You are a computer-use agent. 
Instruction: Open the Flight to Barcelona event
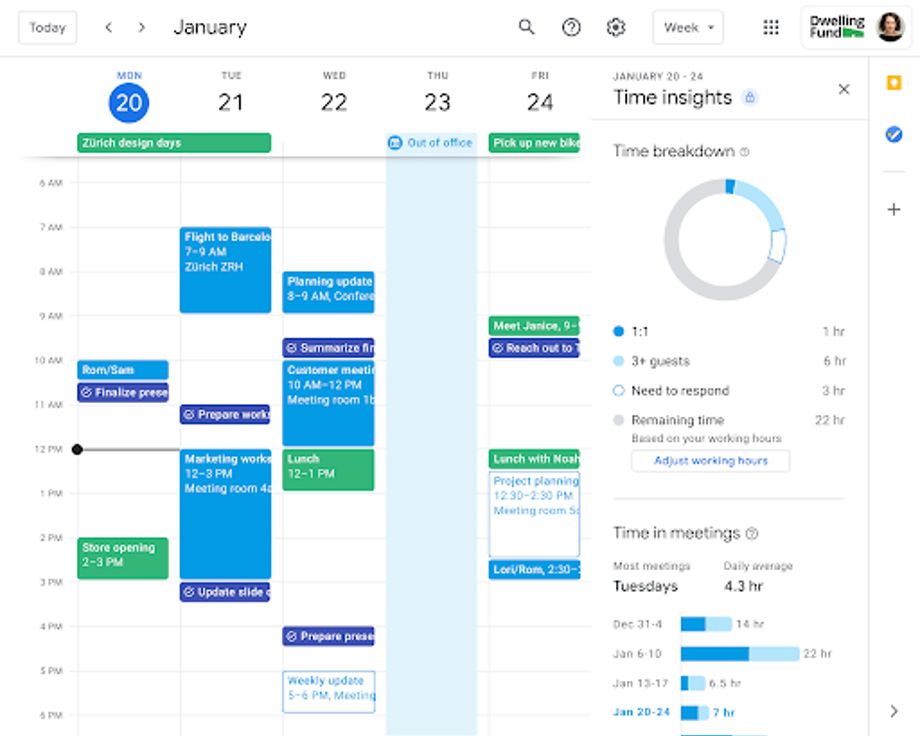(225, 270)
